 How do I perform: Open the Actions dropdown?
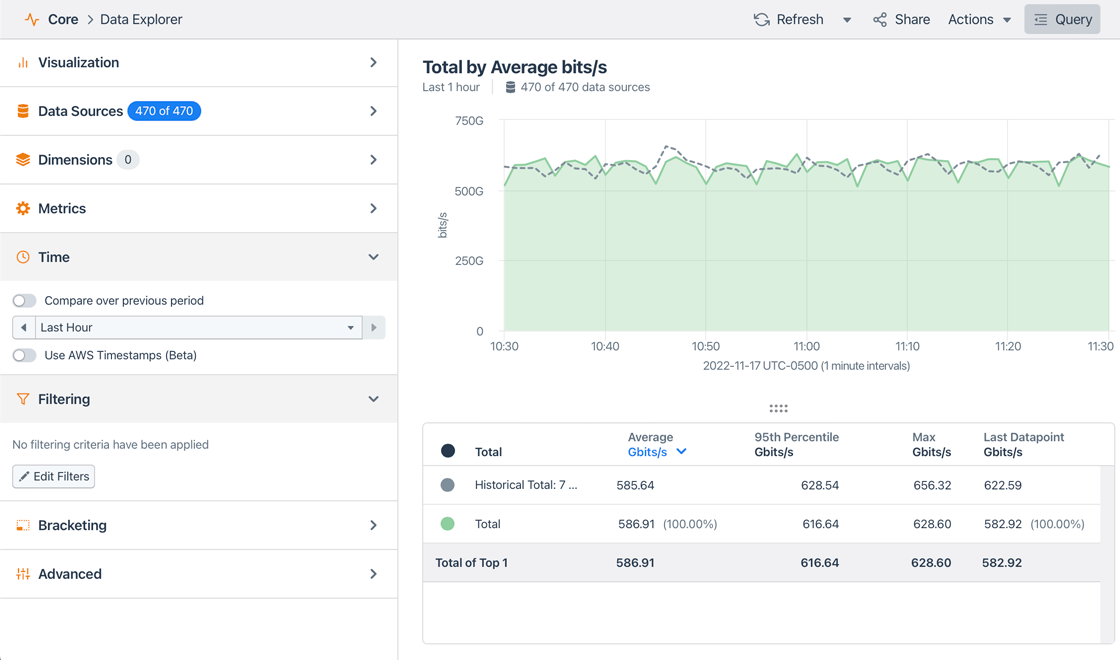[x=978, y=18]
